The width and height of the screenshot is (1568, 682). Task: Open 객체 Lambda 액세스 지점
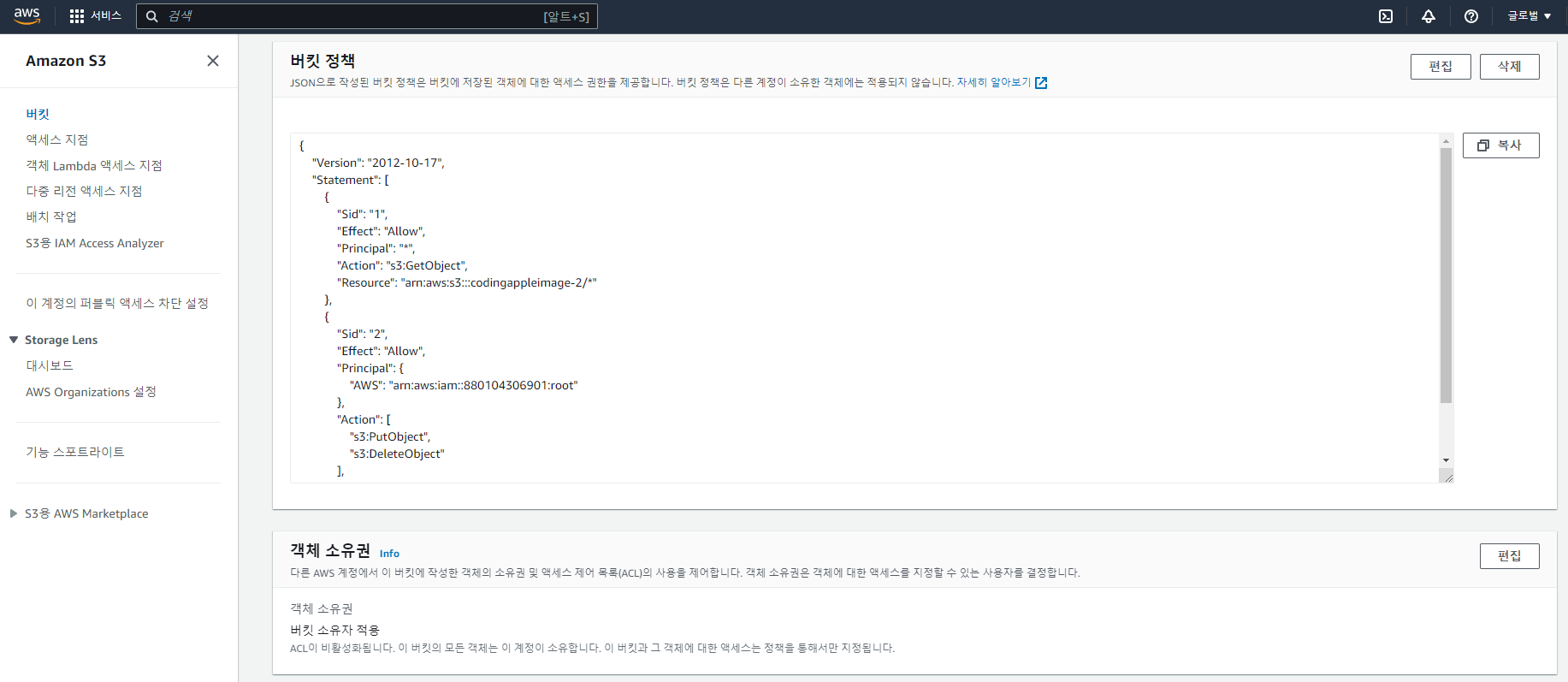click(94, 165)
